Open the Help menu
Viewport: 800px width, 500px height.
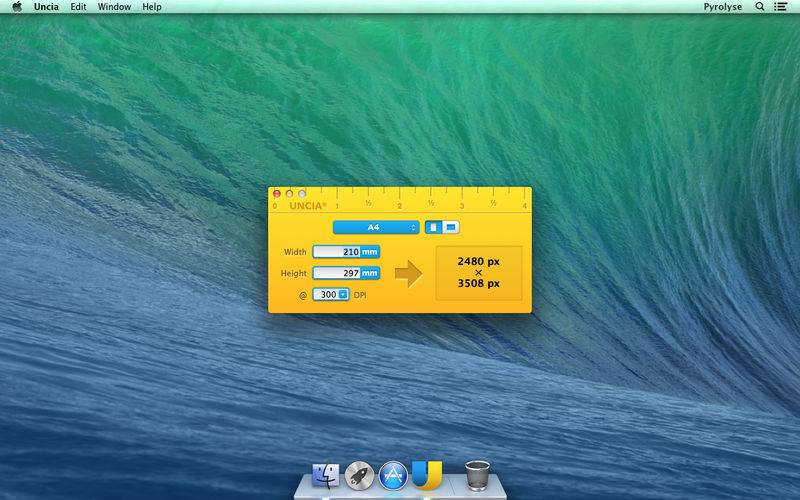click(152, 7)
